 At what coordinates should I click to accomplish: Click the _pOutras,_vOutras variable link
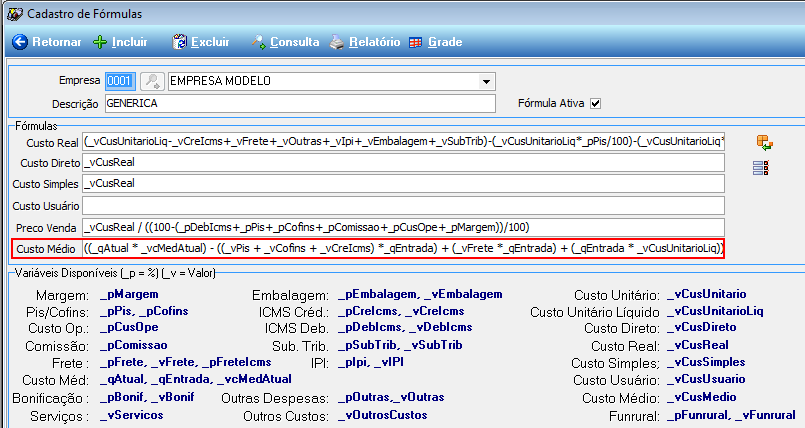point(391,397)
